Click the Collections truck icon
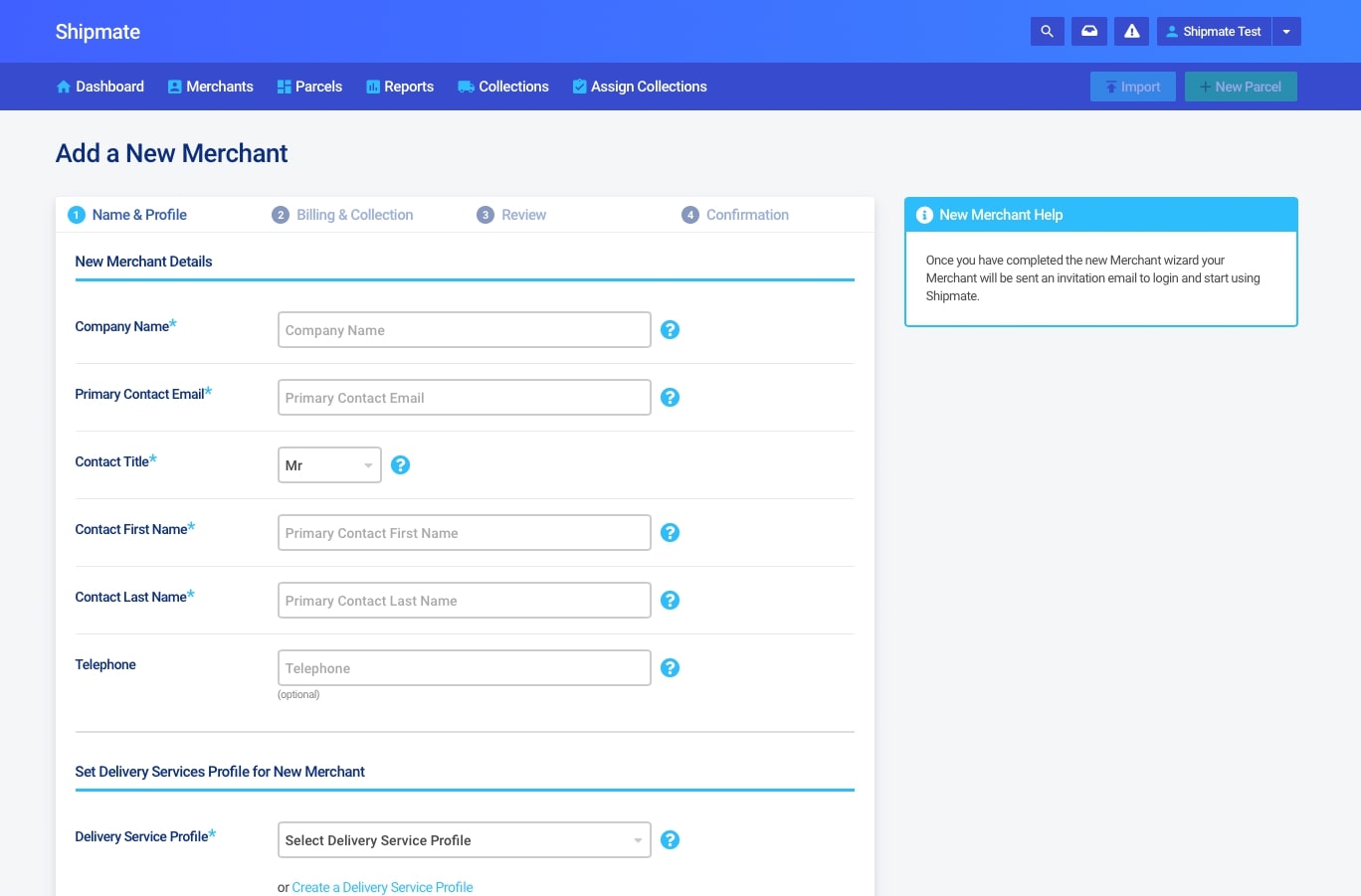The image size is (1361, 896). coord(466,87)
